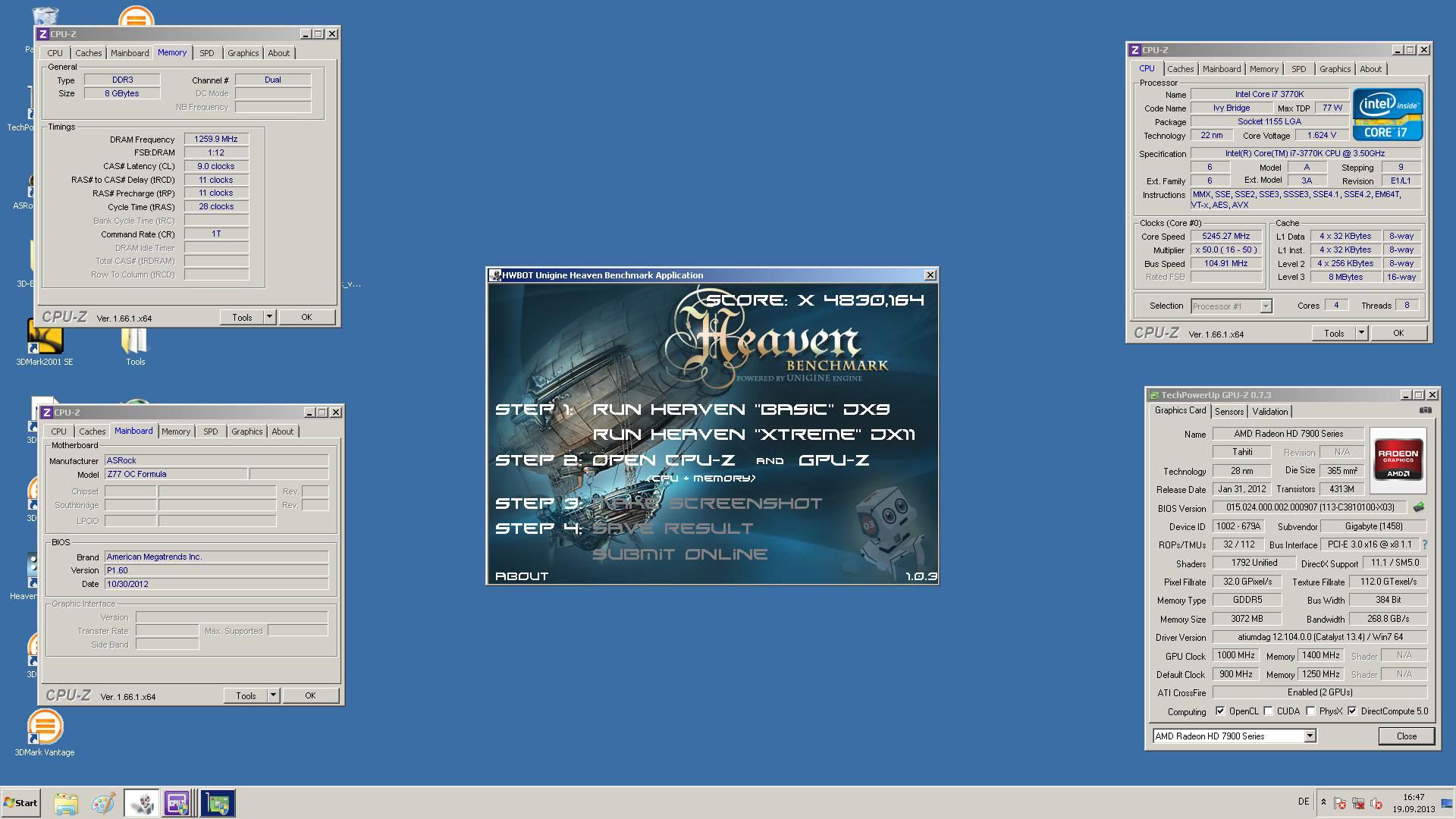Open Graphics tab in the Mainboard CPU-Z window

(x=247, y=431)
